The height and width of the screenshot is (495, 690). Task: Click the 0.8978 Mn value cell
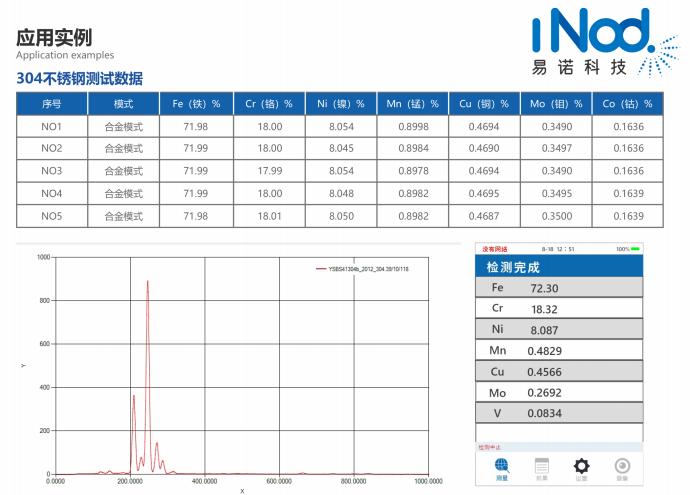pos(413,171)
